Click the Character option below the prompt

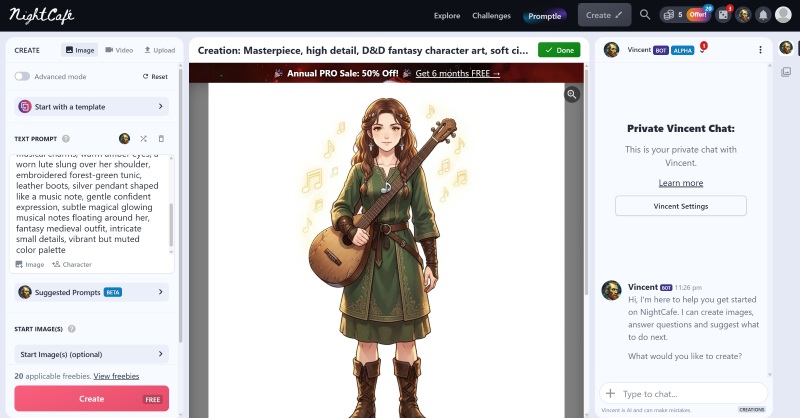(72, 264)
